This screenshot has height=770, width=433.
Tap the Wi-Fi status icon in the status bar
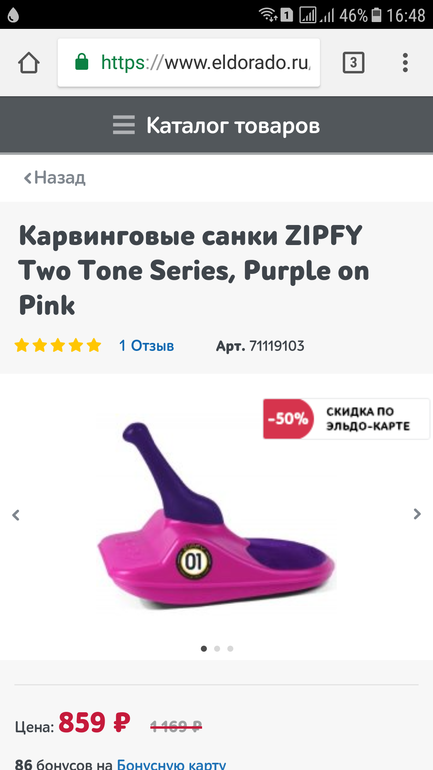point(268,15)
